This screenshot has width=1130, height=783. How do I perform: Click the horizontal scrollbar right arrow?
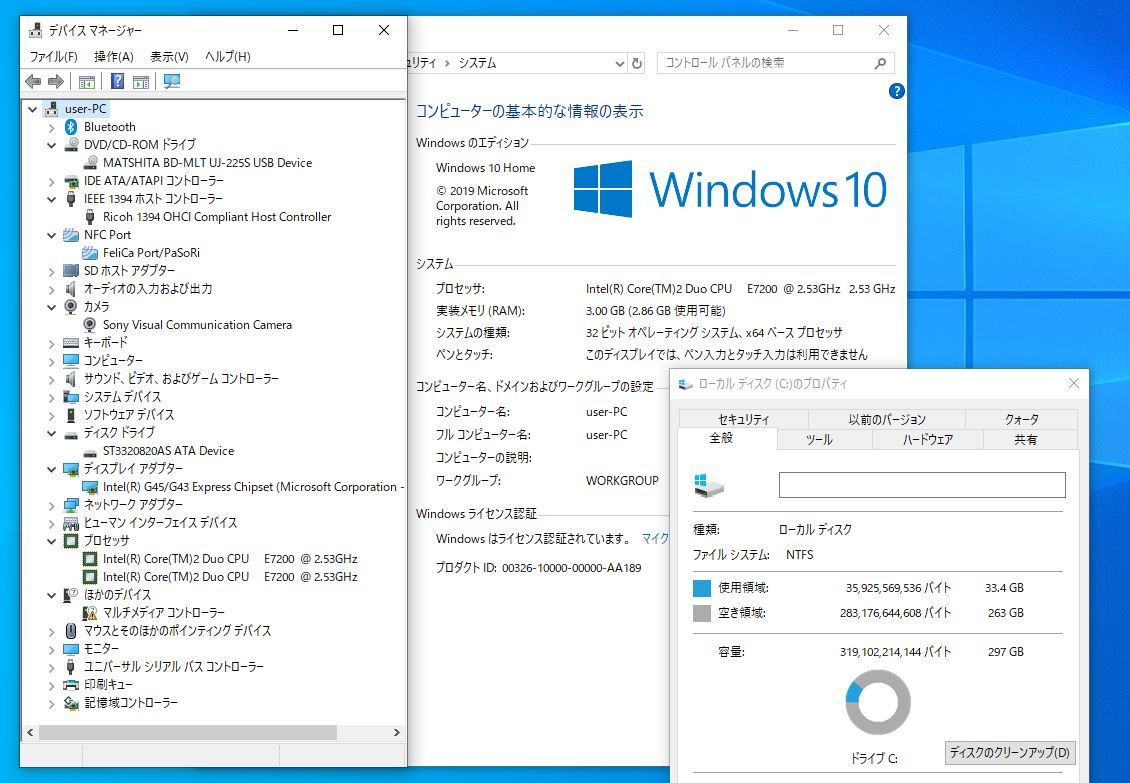(396, 733)
